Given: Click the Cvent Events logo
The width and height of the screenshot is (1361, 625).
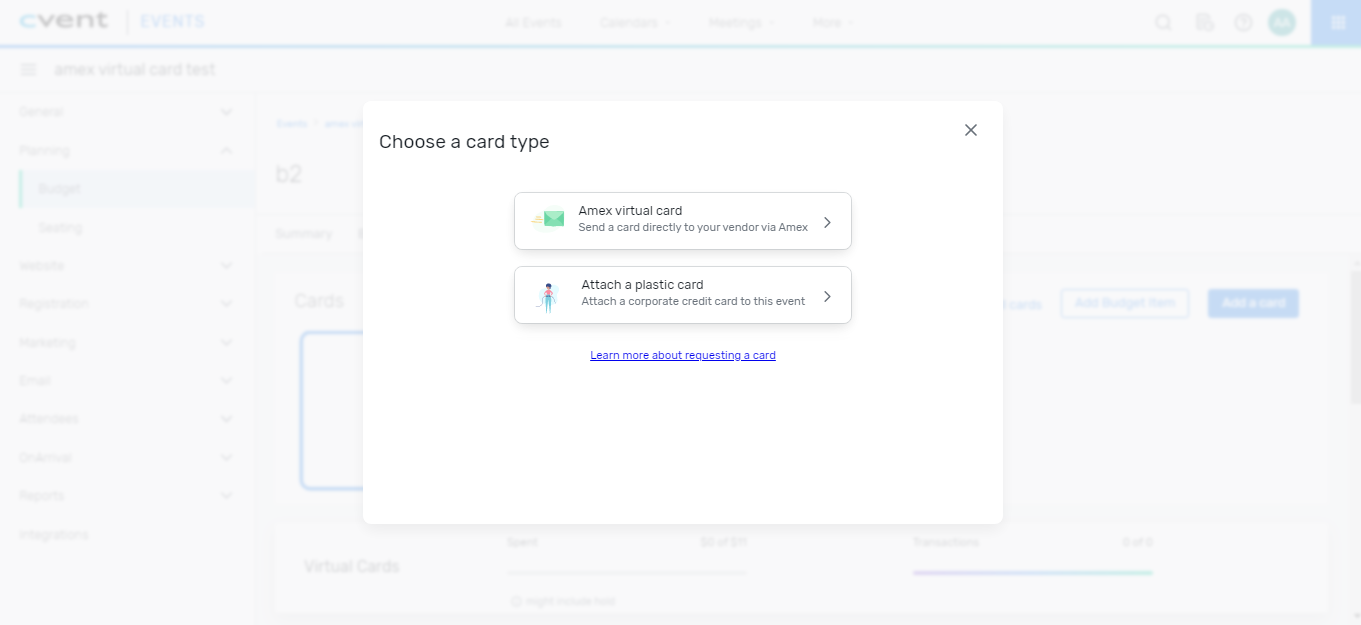Looking at the screenshot, I should pyautogui.click(x=65, y=20).
